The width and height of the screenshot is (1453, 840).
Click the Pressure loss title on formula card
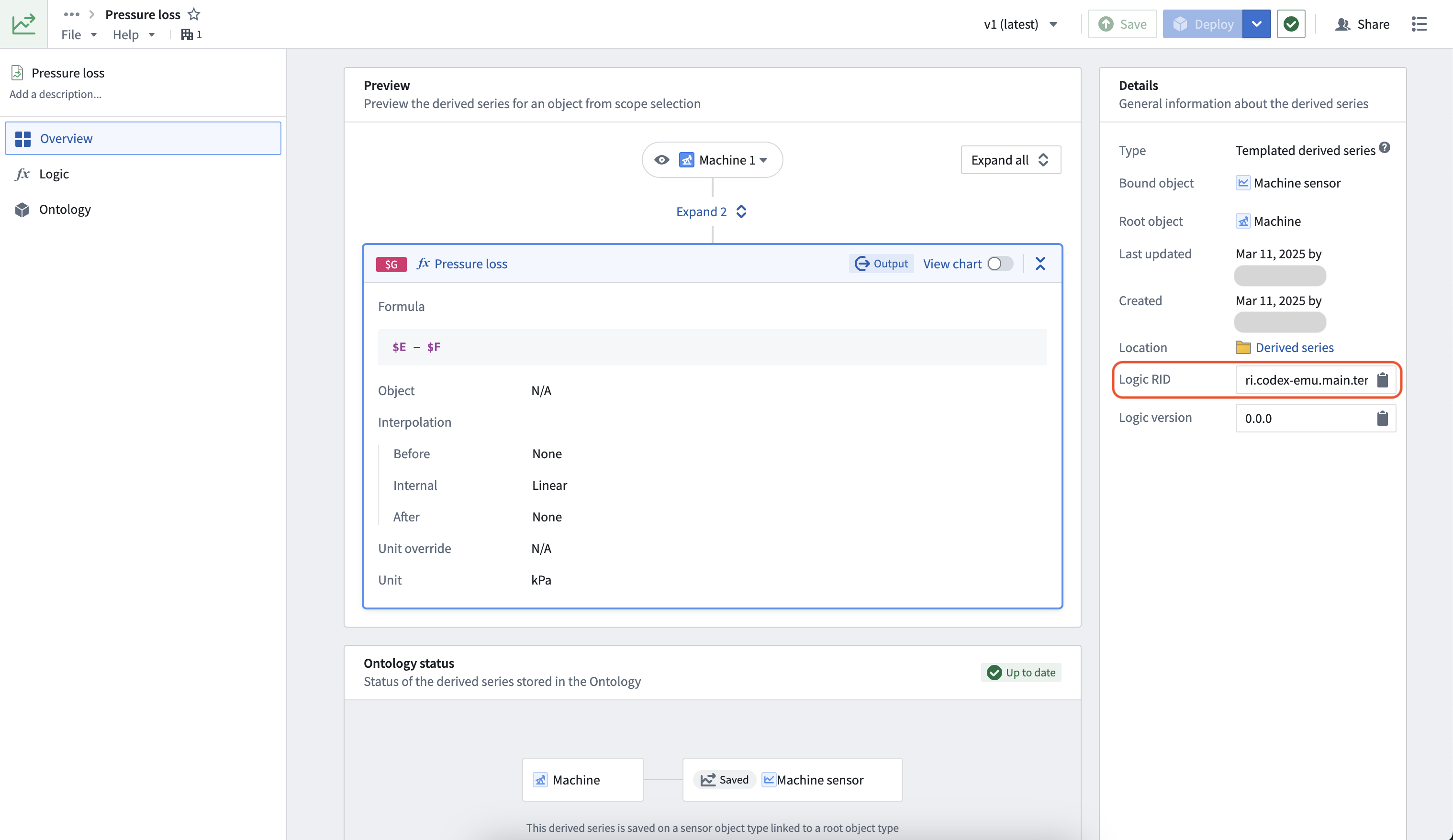click(470, 263)
